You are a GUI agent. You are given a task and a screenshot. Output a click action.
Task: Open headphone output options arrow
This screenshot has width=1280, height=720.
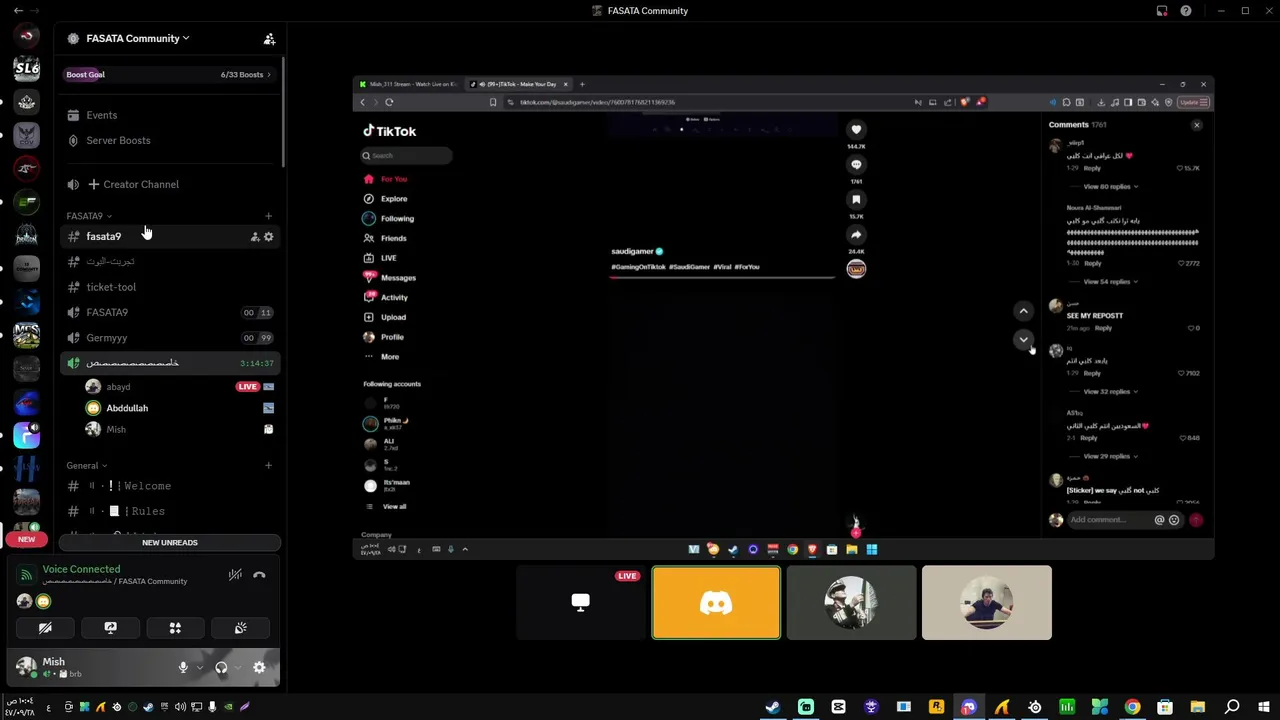coord(237,668)
